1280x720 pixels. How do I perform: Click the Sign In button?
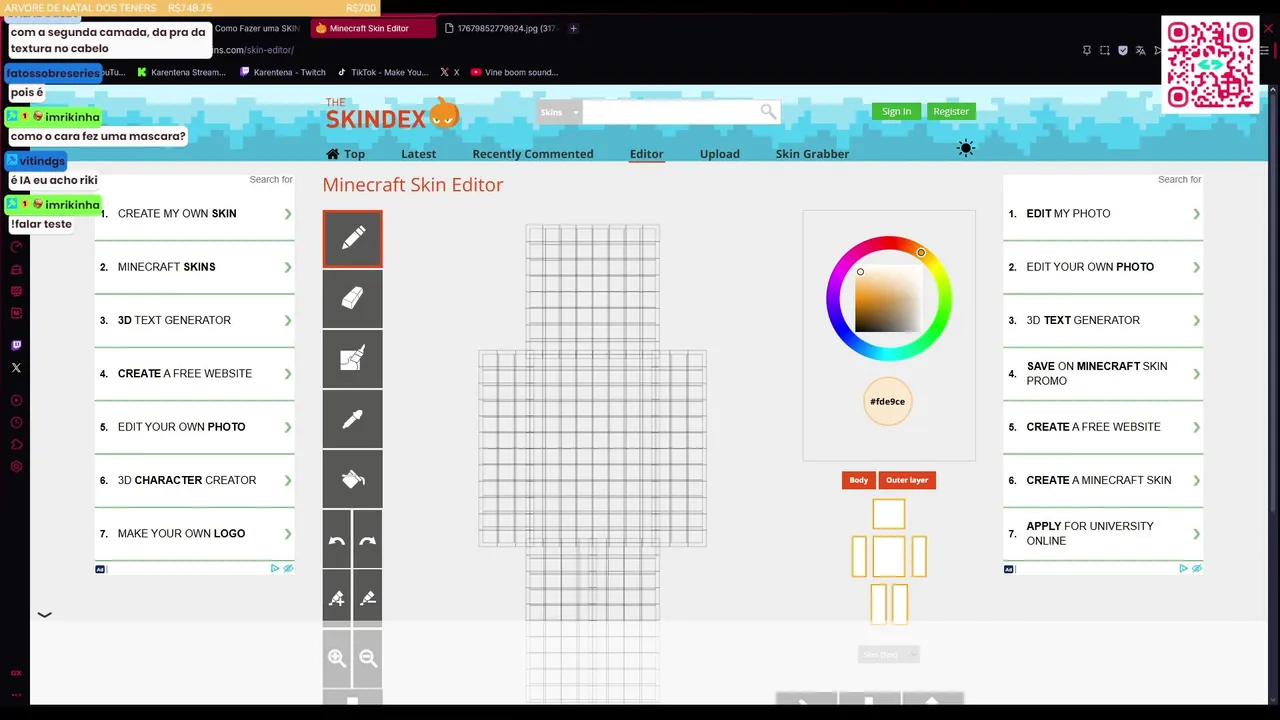coord(896,111)
